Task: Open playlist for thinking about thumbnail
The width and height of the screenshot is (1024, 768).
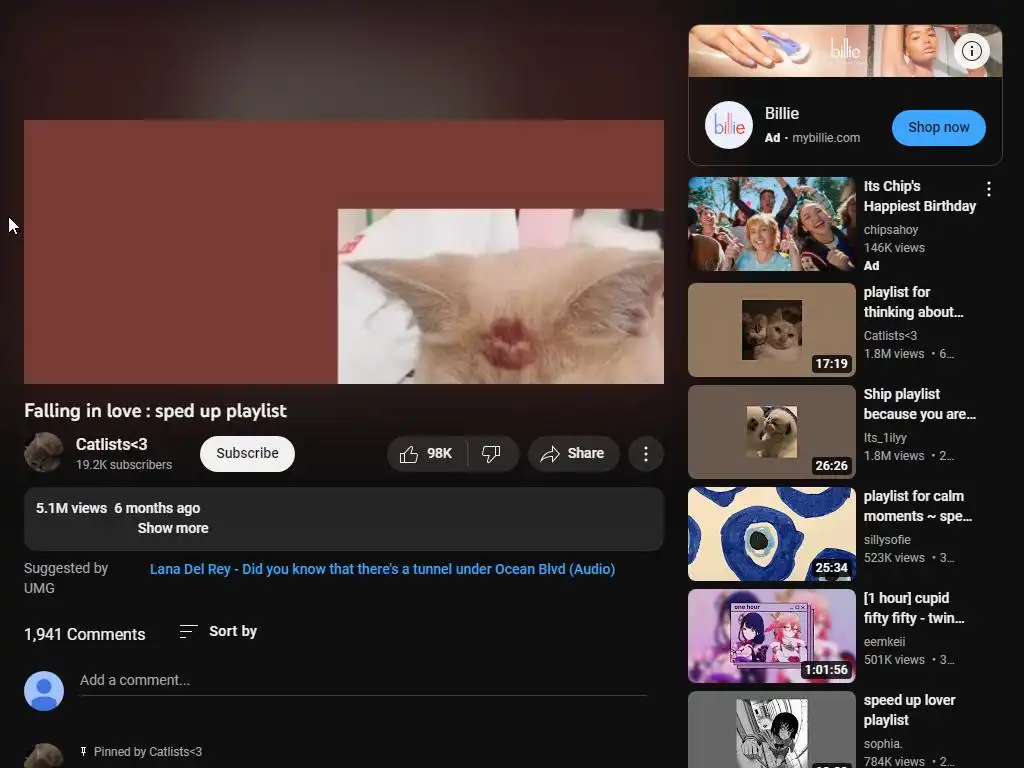Action: coord(771,330)
